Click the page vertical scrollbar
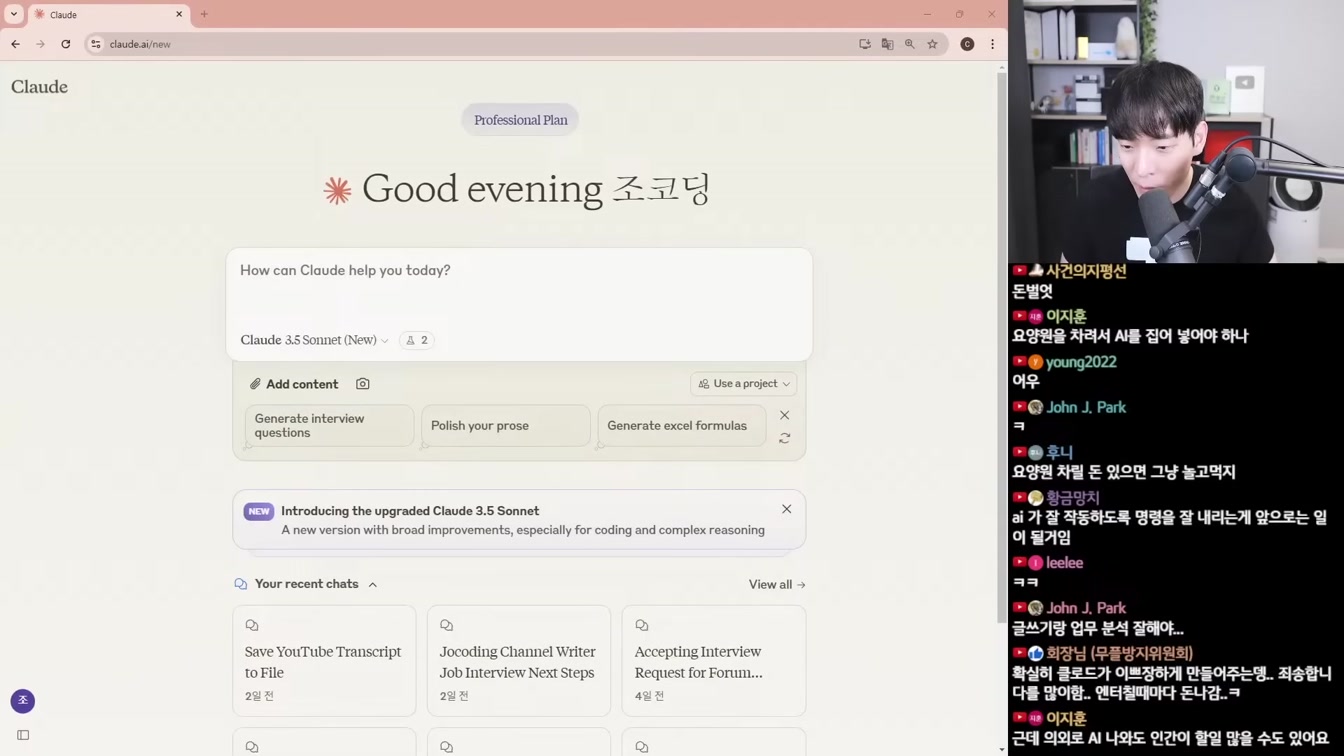 1002,348
